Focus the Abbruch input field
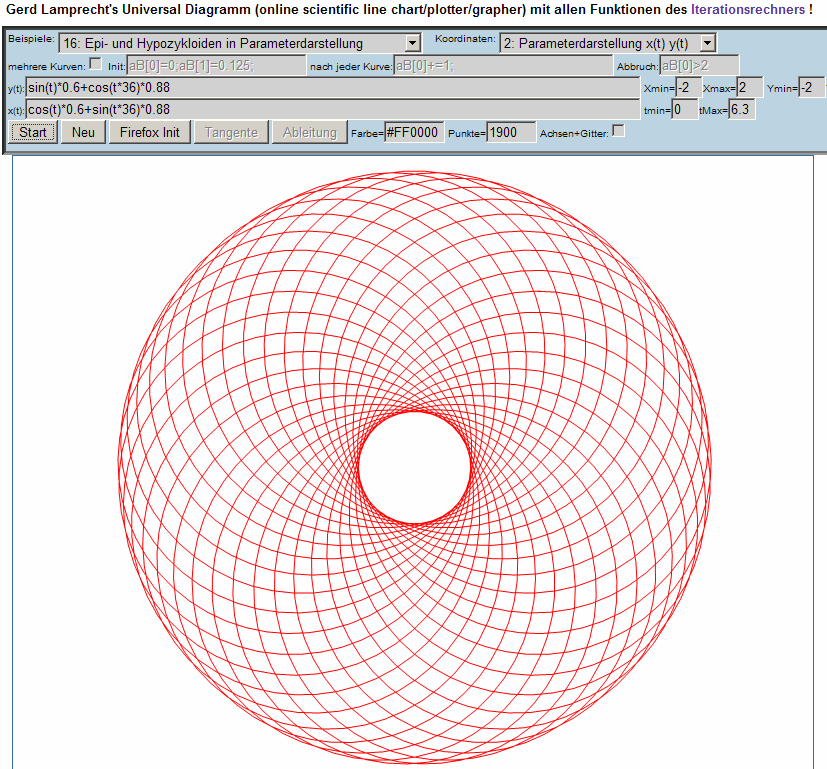The width and height of the screenshot is (827, 769). tap(699, 65)
